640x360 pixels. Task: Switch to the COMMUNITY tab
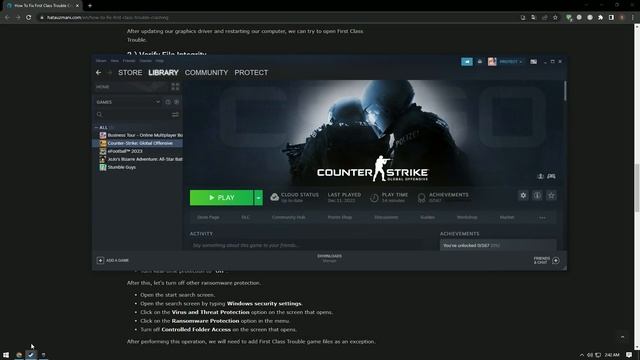coord(206,73)
